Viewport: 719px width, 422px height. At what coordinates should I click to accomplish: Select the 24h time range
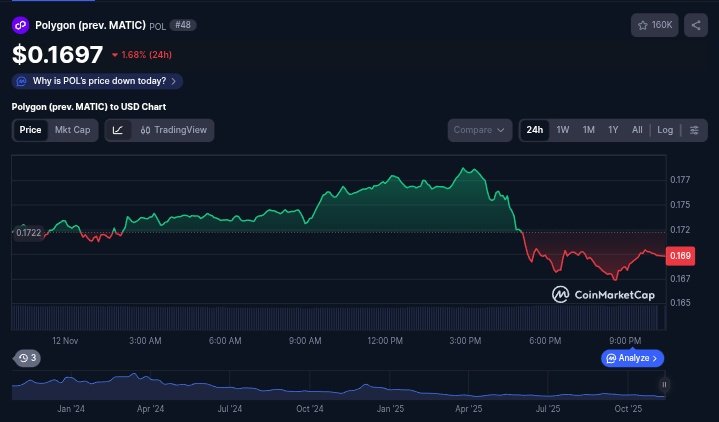[535, 130]
